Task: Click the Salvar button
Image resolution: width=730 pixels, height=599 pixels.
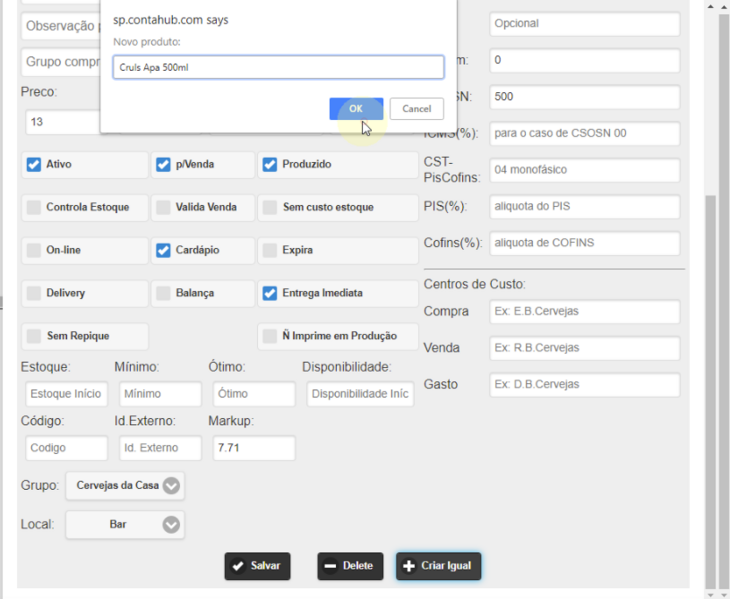Action: pyautogui.click(x=257, y=566)
